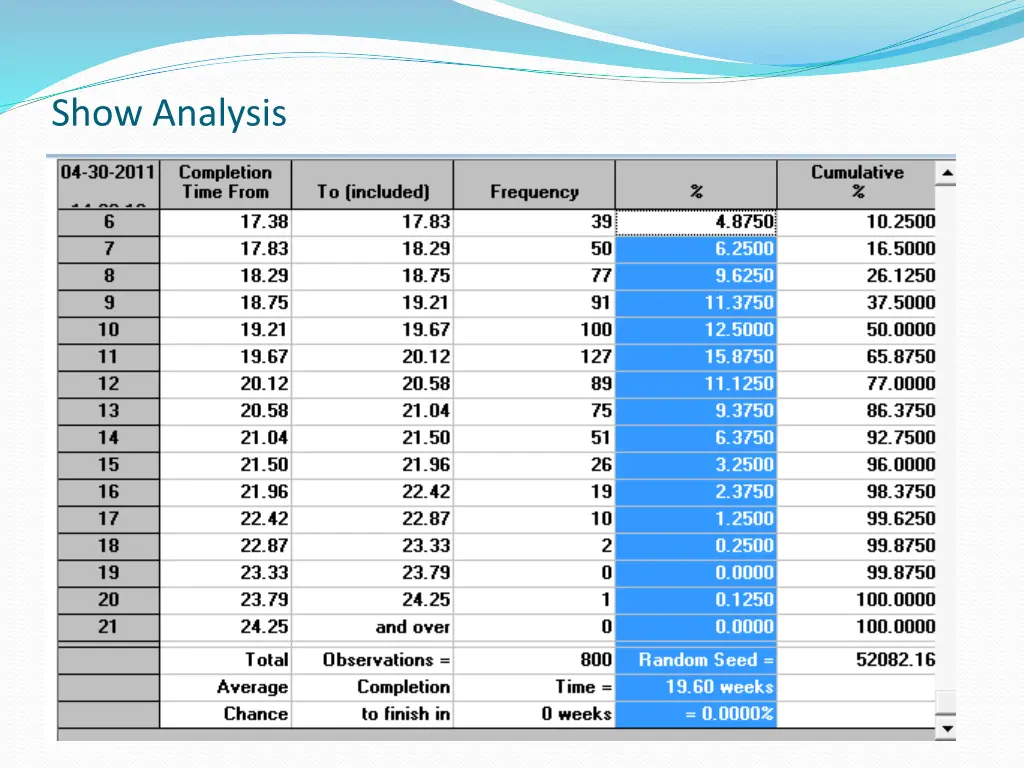Click the scroll up arrow button
The image size is (1024, 768).
tap(945, 174)
